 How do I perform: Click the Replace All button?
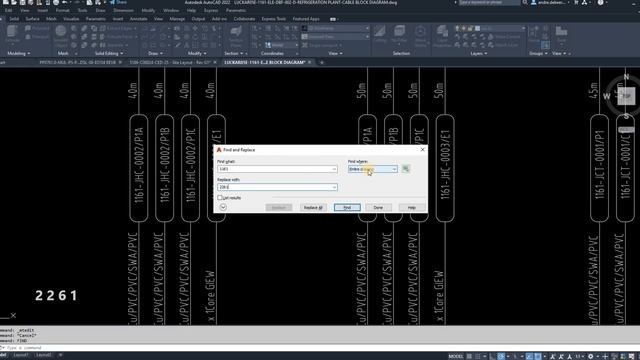[x=313, y=207]
